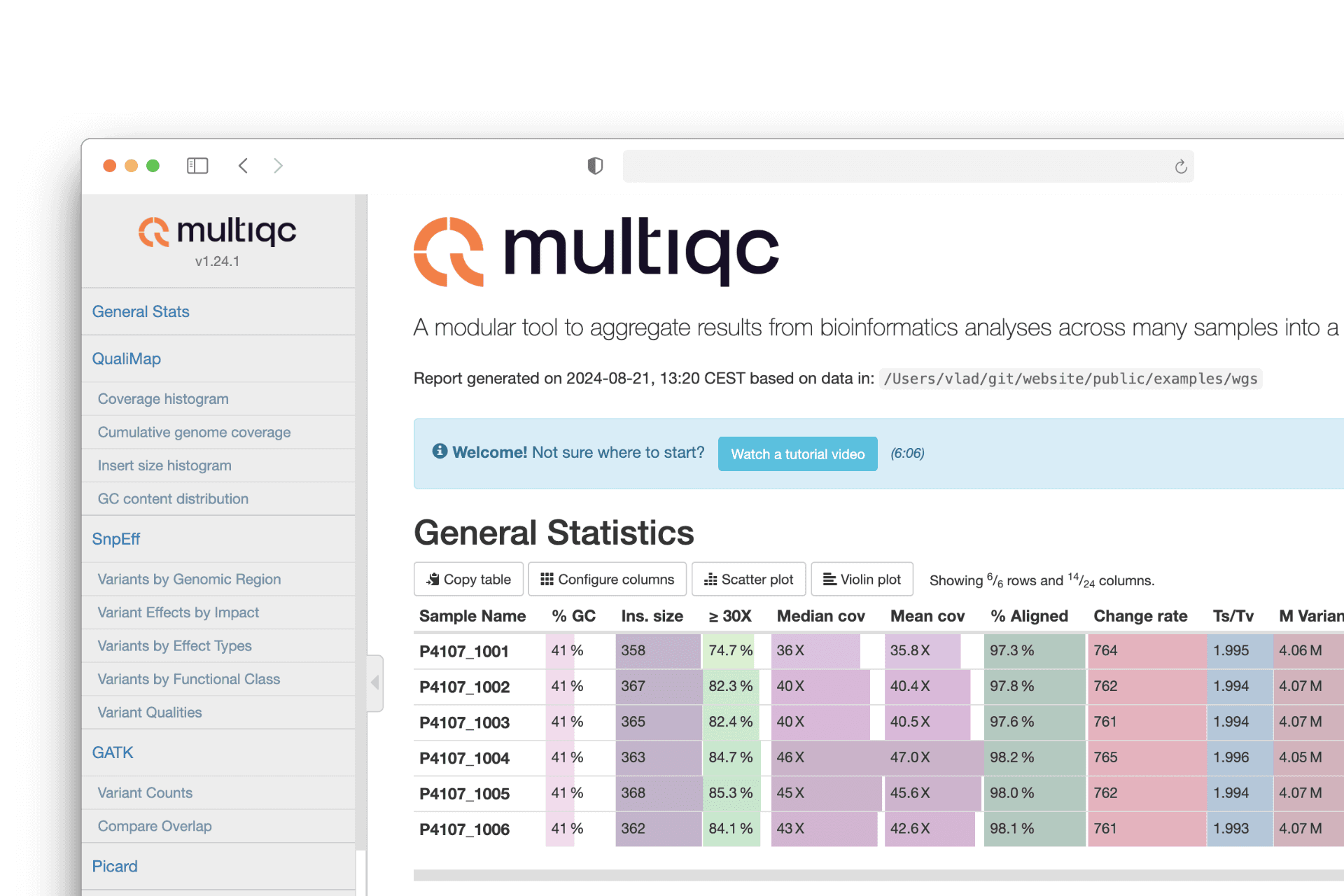Watch a tutorial video button

tap(797, 454)
